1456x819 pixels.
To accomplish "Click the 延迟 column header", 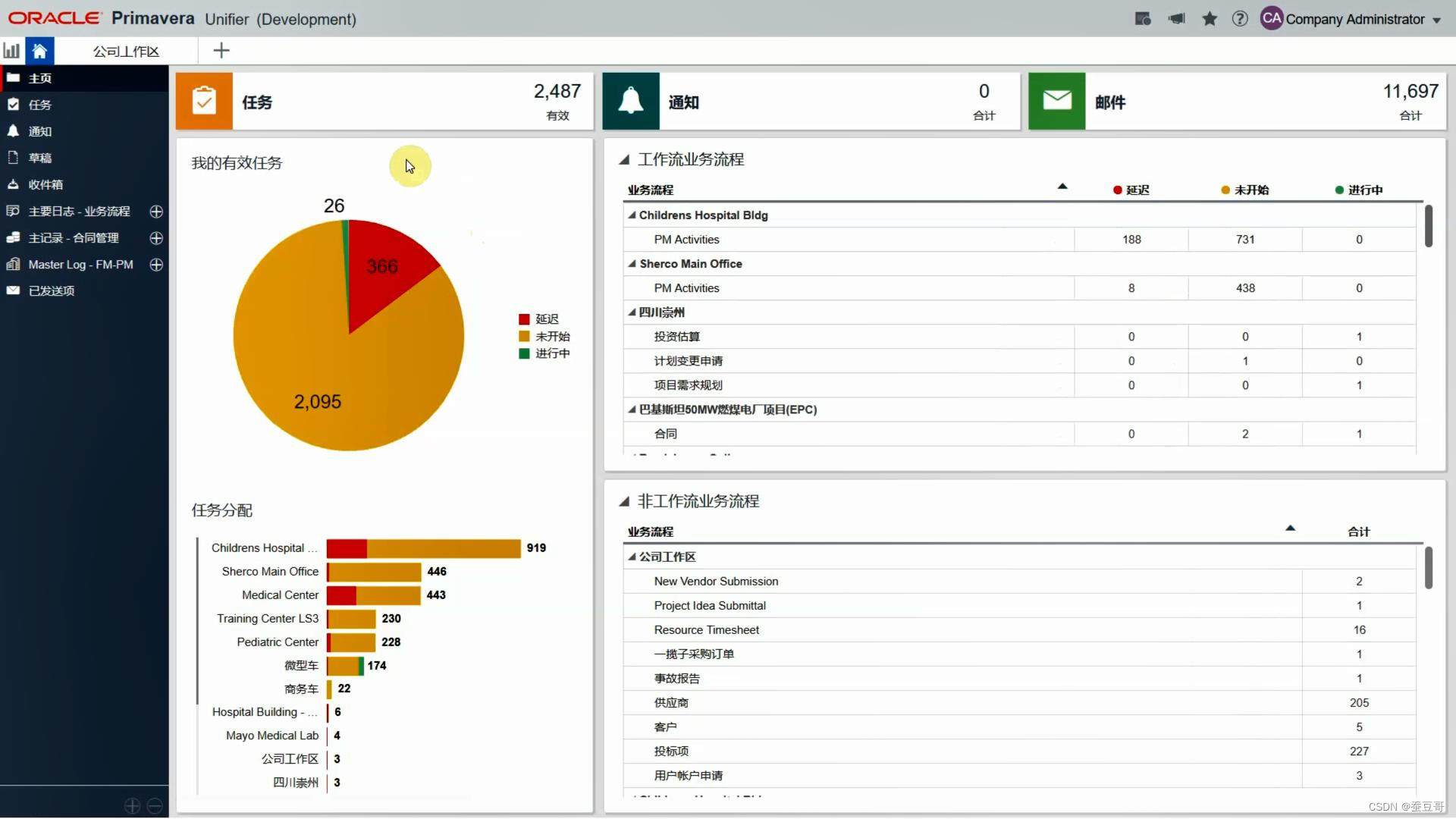I will tap(1131, 190).
